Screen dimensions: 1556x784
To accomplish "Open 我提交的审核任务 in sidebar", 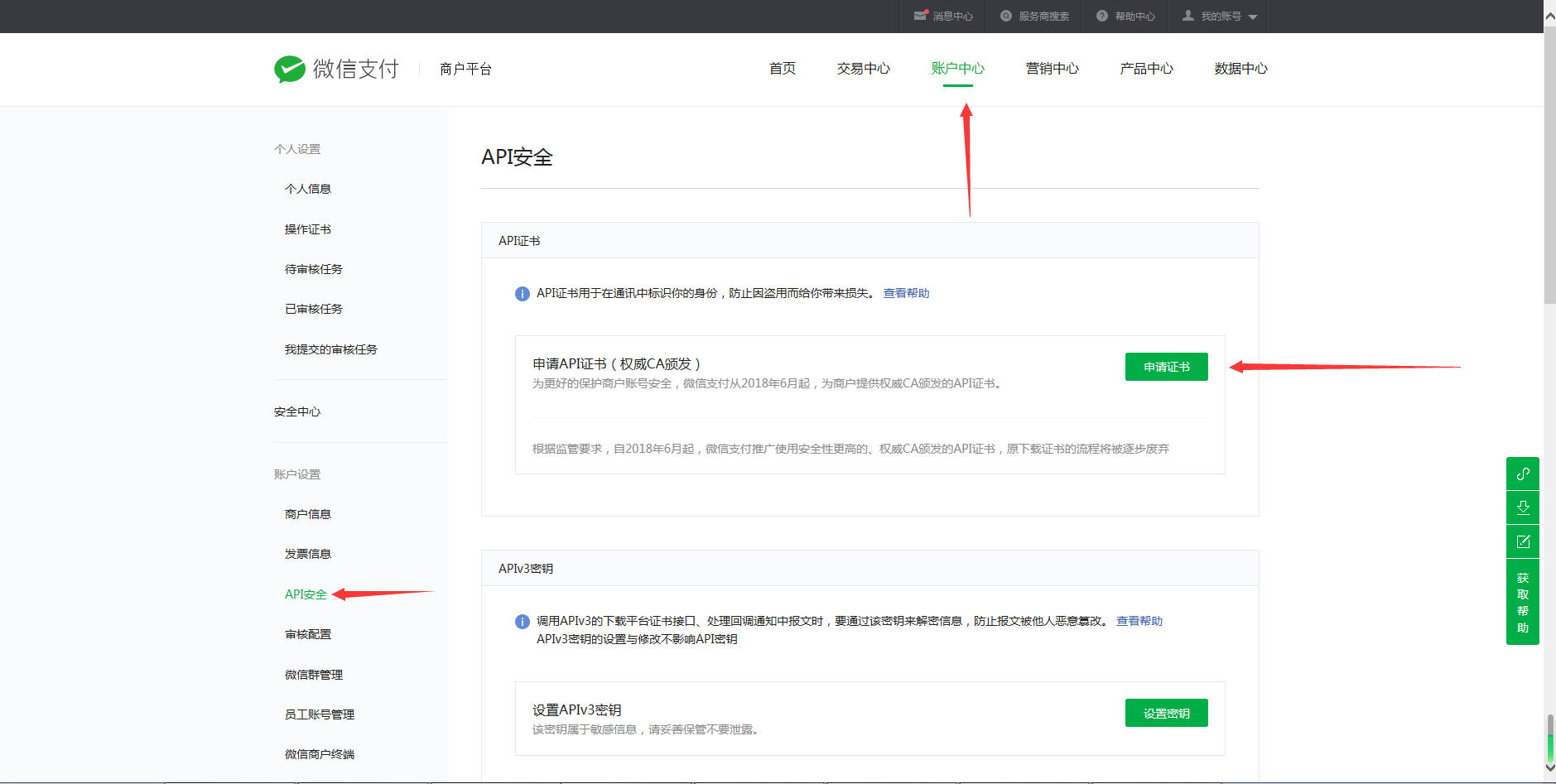I will tap(331, 349).
